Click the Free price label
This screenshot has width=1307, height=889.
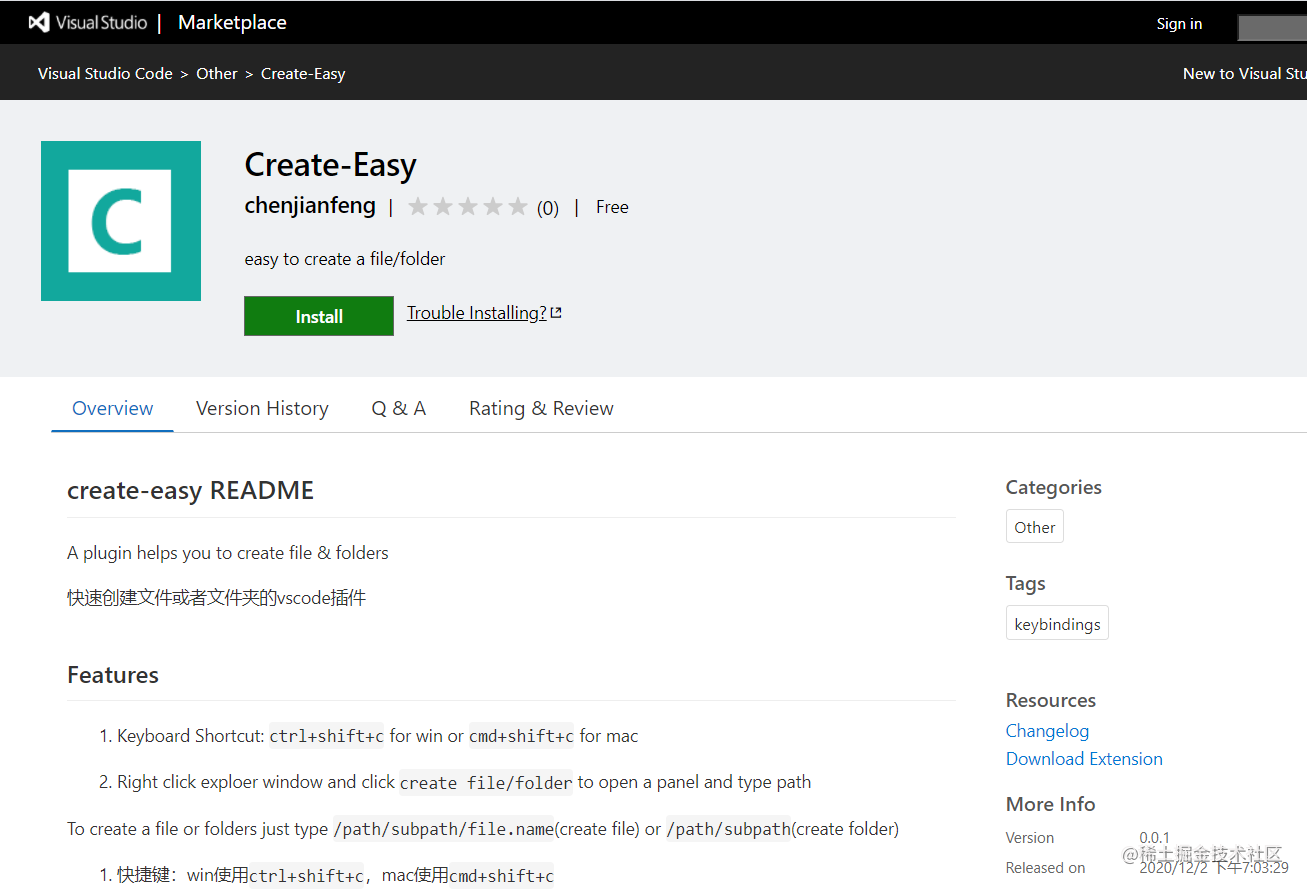pos(612,207)
